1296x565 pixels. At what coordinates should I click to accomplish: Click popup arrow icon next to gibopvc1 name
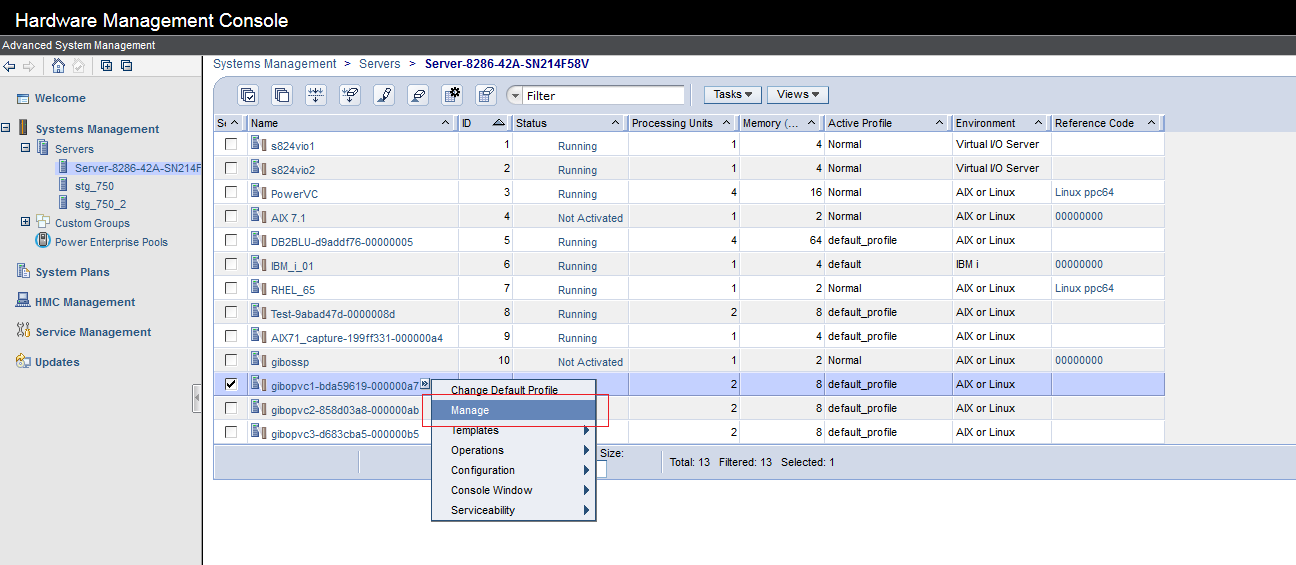pyautogui.click(x=425, y=384)
